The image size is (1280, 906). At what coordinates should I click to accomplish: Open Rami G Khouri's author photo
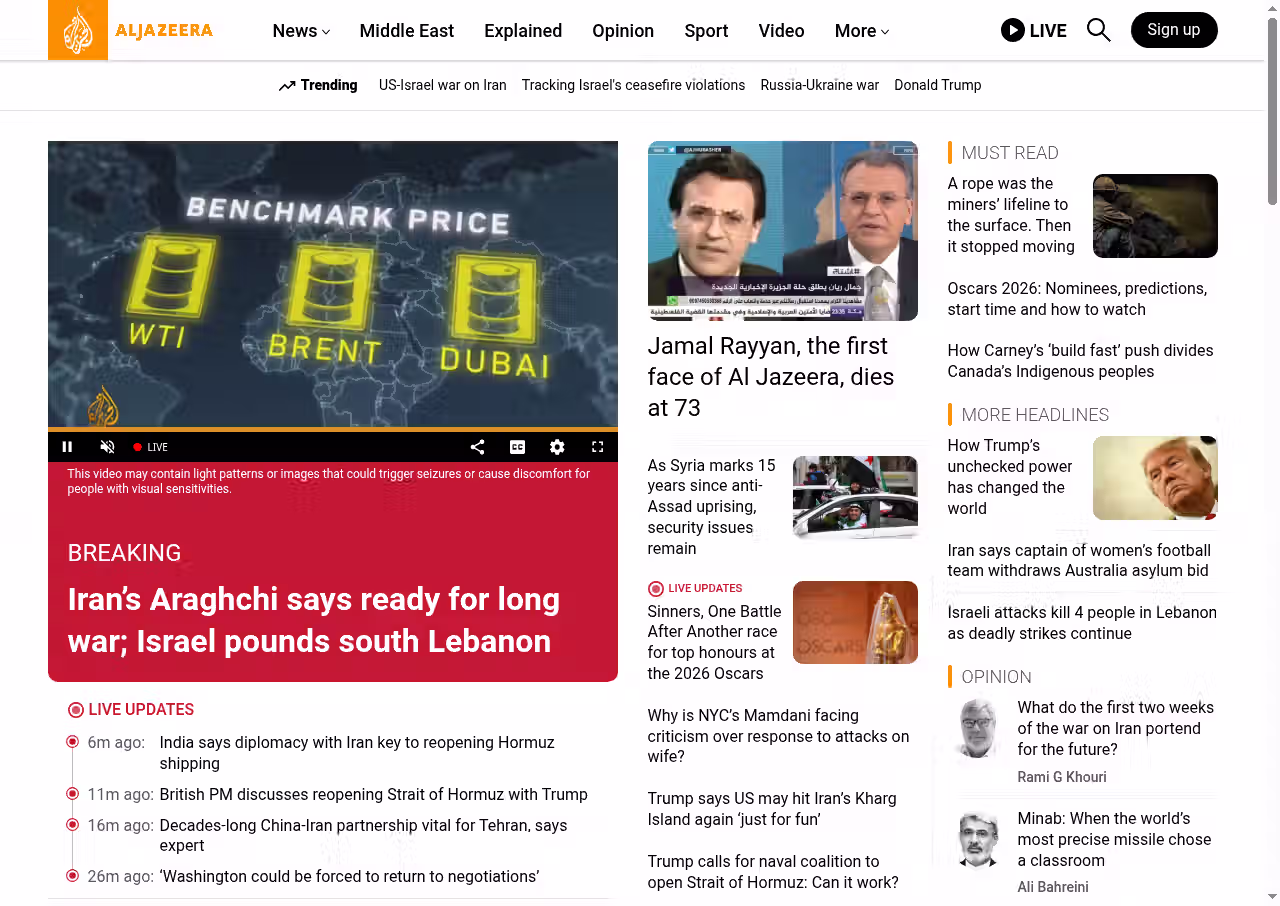click(x=978, y=728)
